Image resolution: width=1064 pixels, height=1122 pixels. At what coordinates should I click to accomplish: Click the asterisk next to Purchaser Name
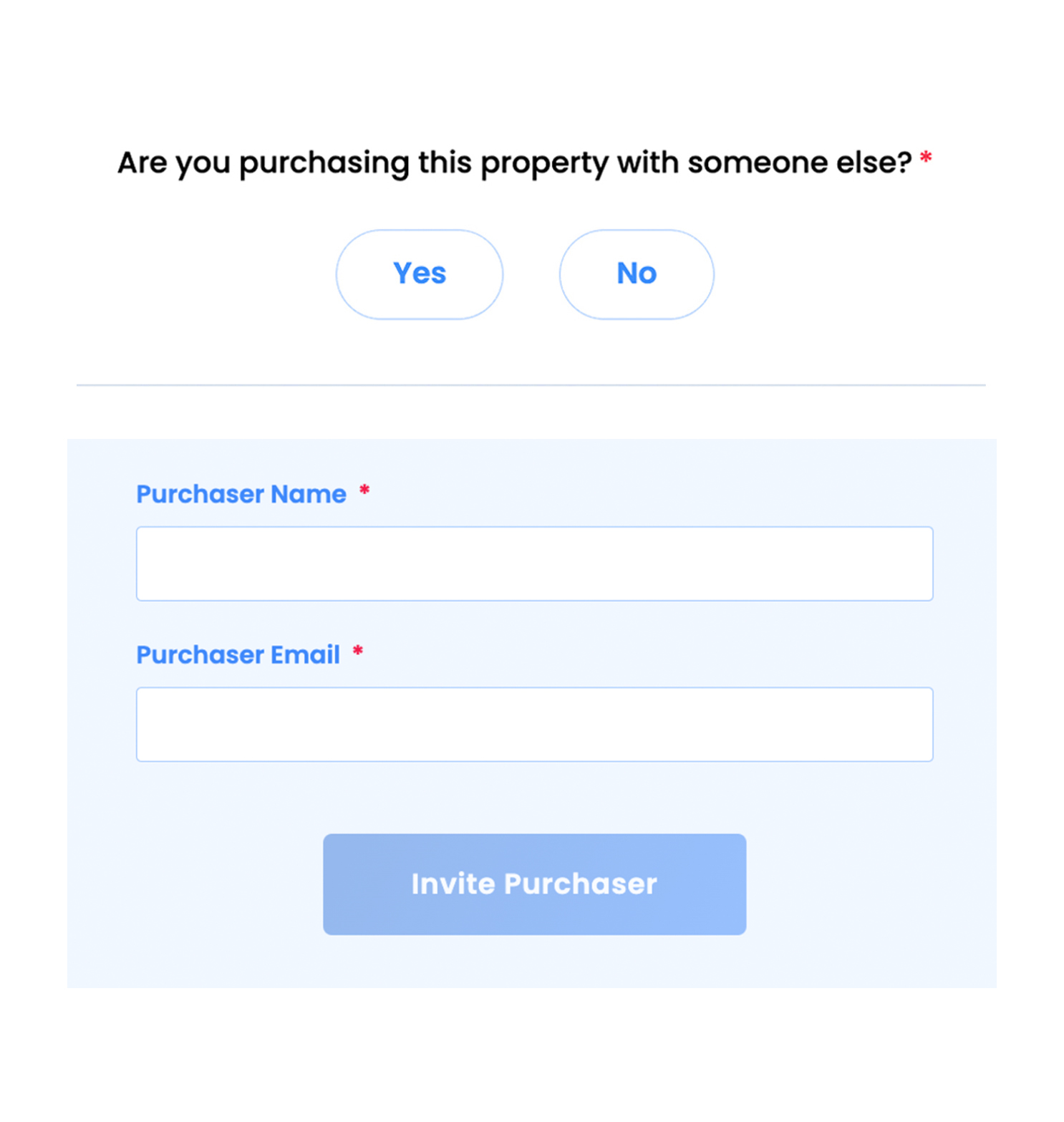pyautogui.click(x=364, y=490)
